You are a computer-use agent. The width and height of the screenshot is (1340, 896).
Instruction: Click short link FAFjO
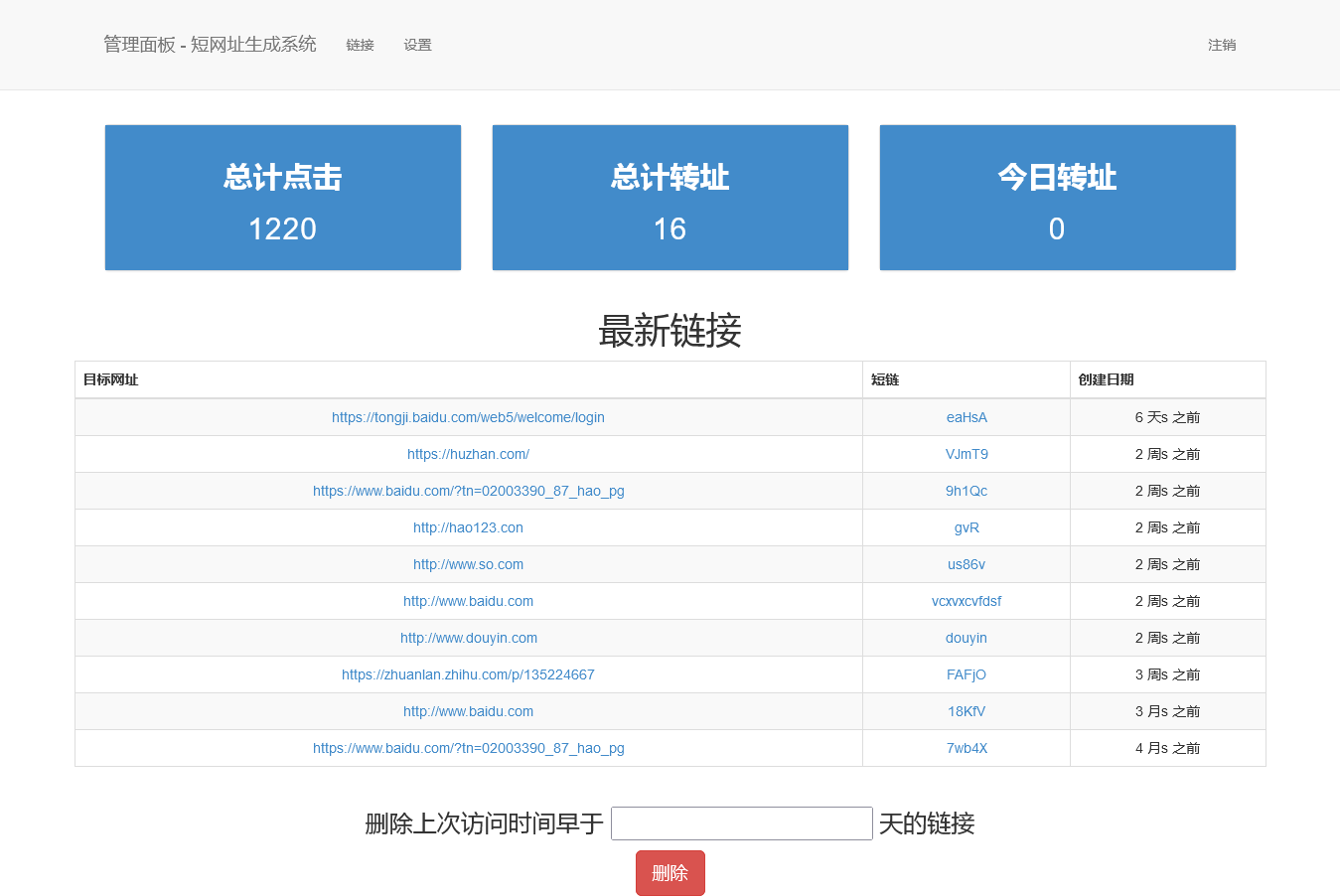coord(966,674)
